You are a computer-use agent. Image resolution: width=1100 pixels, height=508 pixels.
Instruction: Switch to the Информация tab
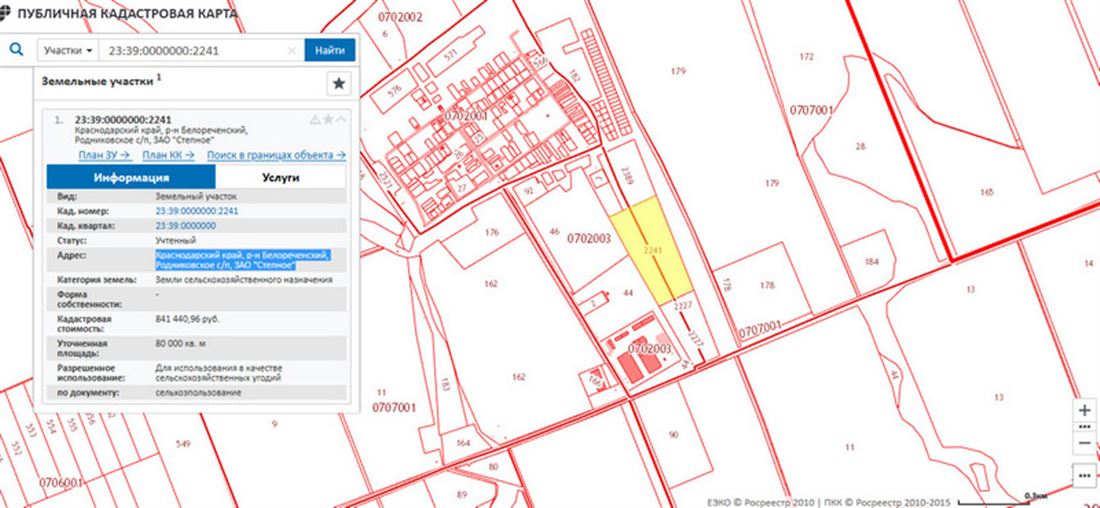click(131, 177)
